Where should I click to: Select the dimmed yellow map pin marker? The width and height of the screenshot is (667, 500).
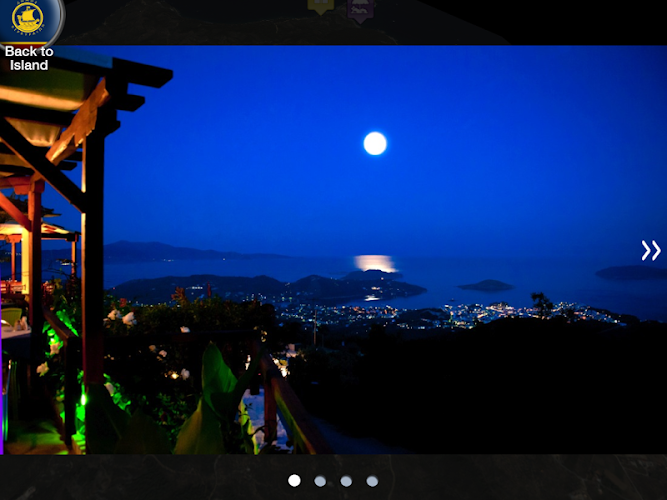(321, 7)
